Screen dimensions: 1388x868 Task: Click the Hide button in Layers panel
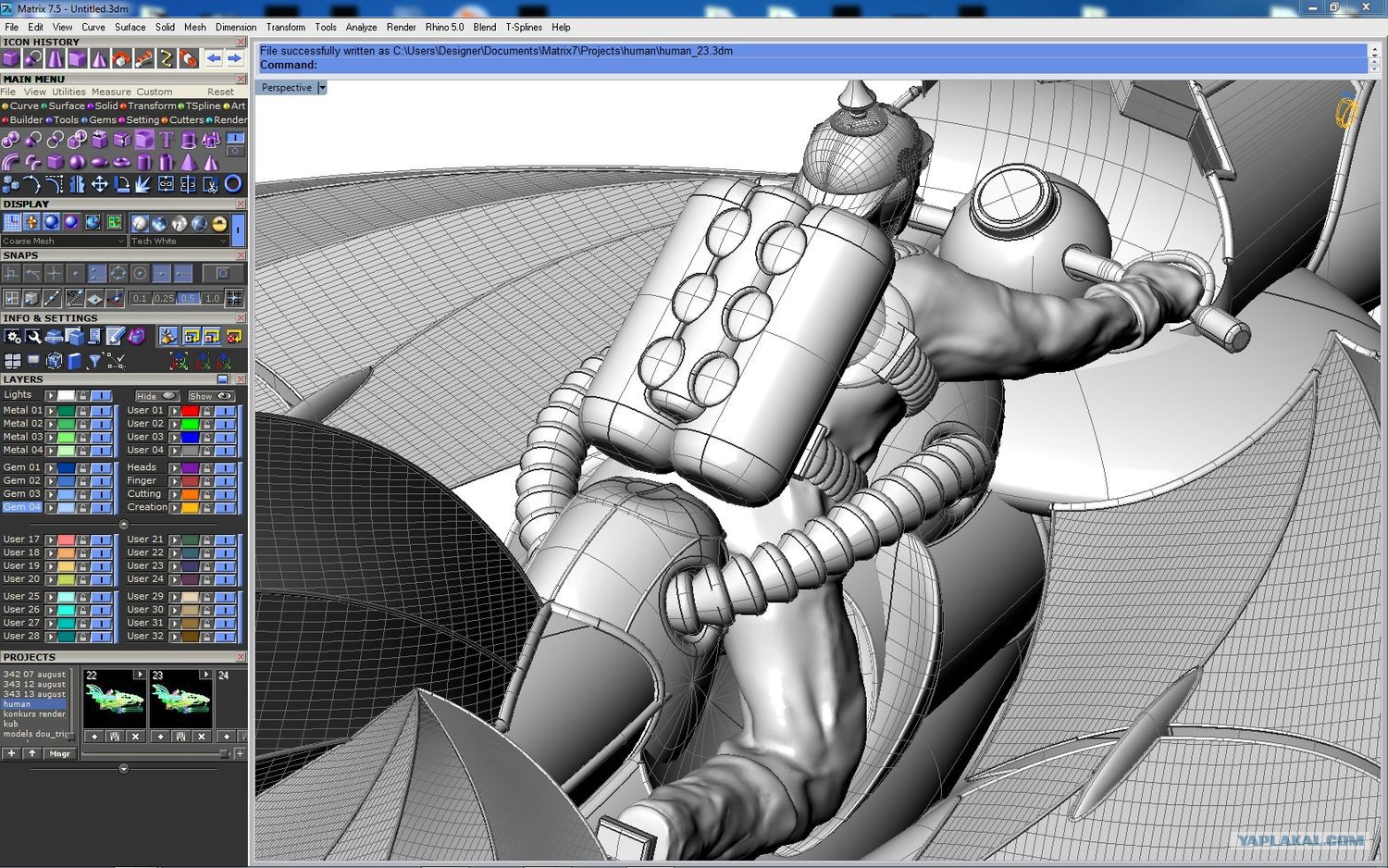[155, 396]
